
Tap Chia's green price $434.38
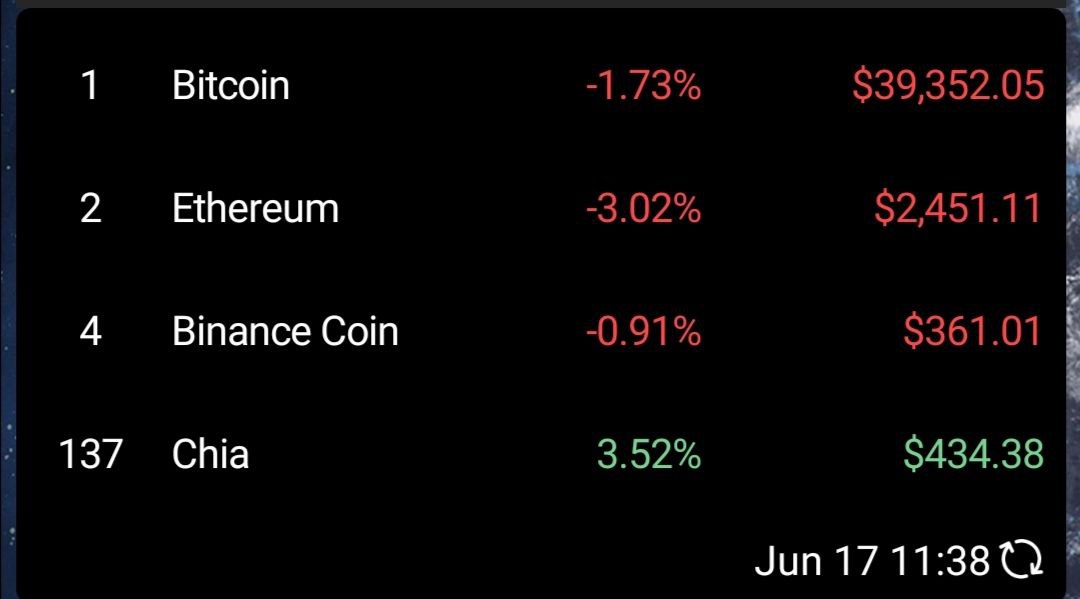(x=973, y=454)
